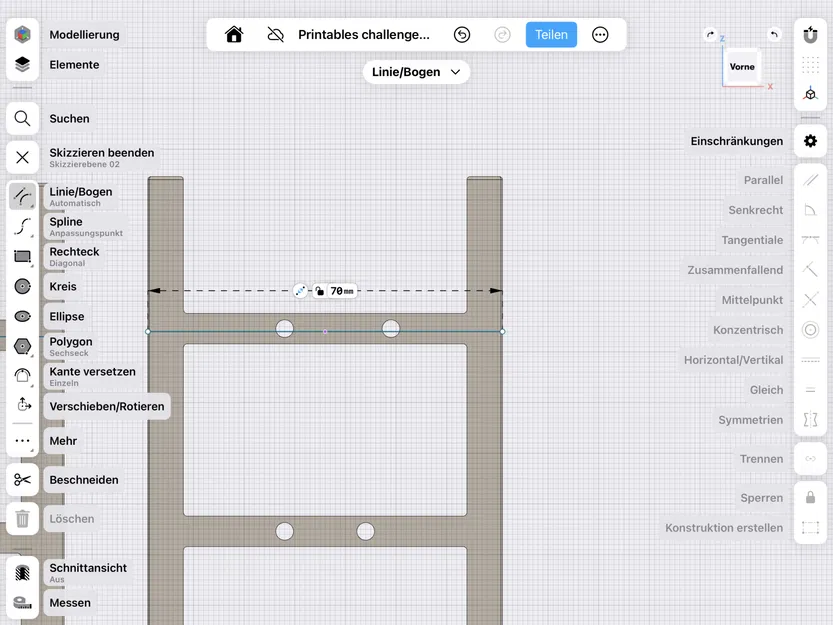Click the Schnittansicht Aus label
Screen dimensions: 833x625
[88, 573]
